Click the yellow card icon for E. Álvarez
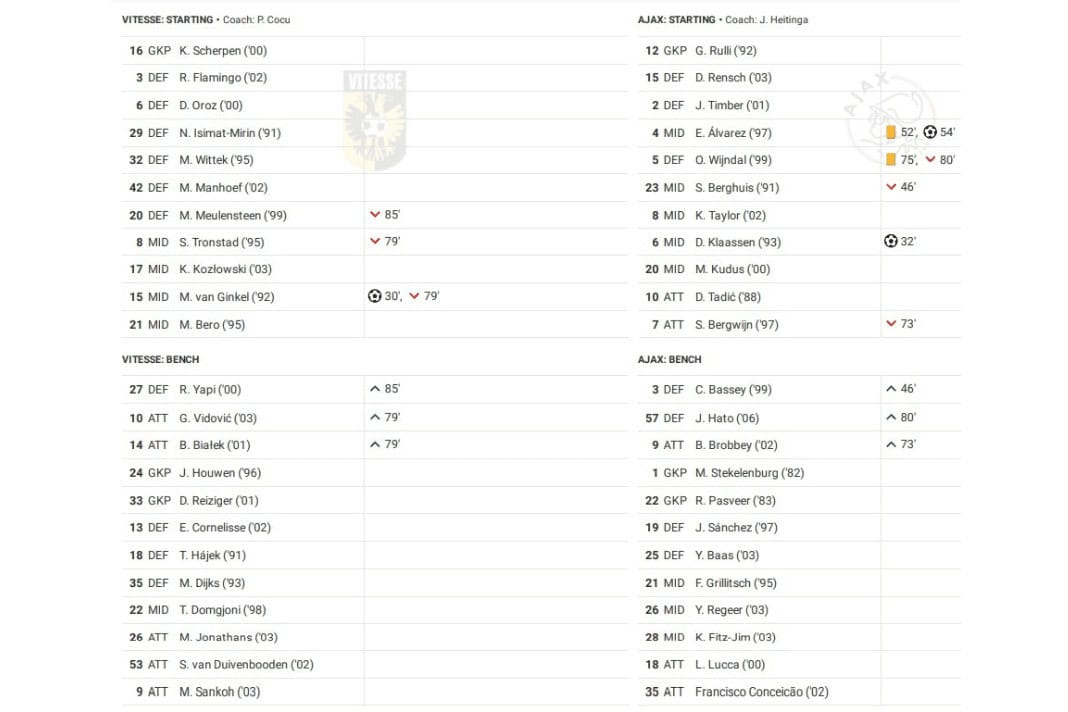1068x712 pixels. click(891, 132)
